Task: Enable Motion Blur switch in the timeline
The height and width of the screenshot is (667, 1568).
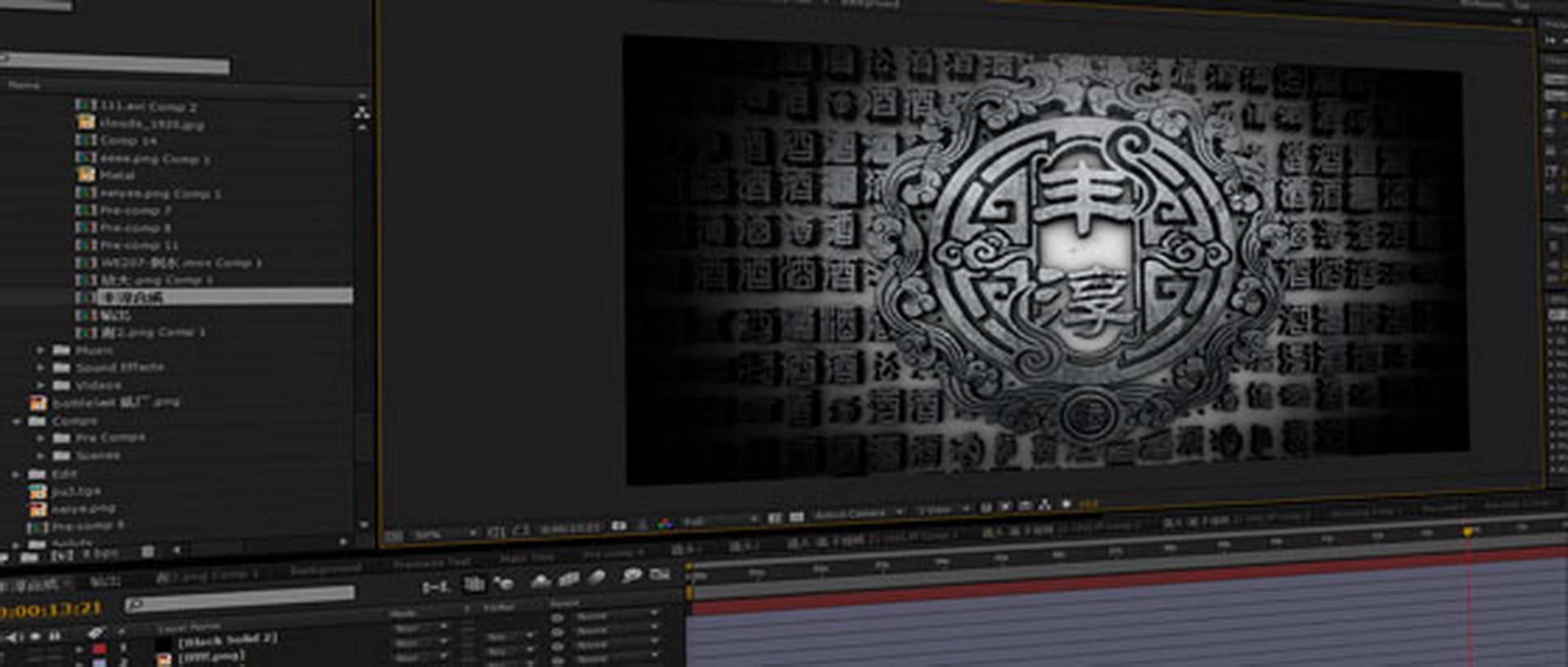Action: (x=597, y=577)
